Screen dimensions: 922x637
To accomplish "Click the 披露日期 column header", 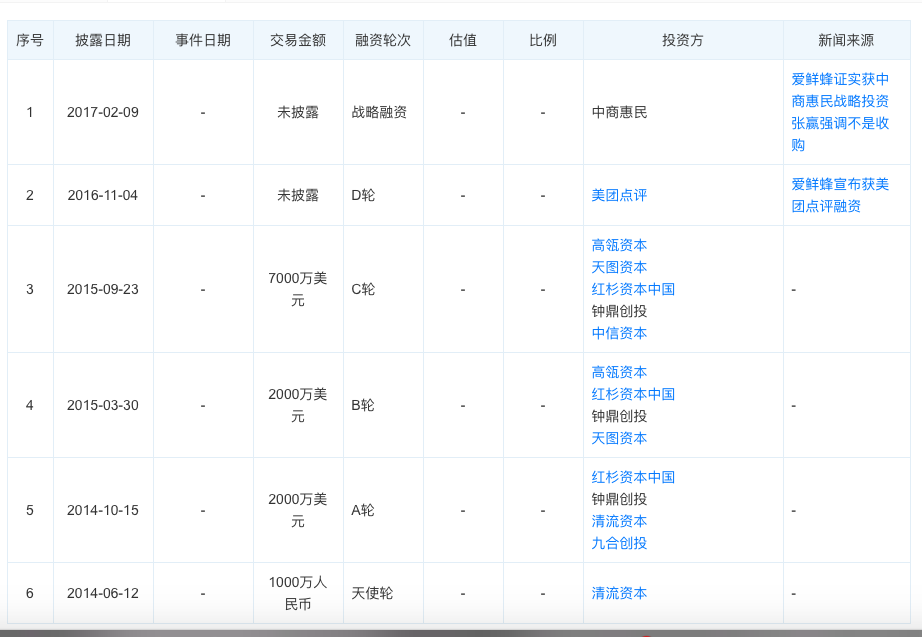I will (103, 40).
